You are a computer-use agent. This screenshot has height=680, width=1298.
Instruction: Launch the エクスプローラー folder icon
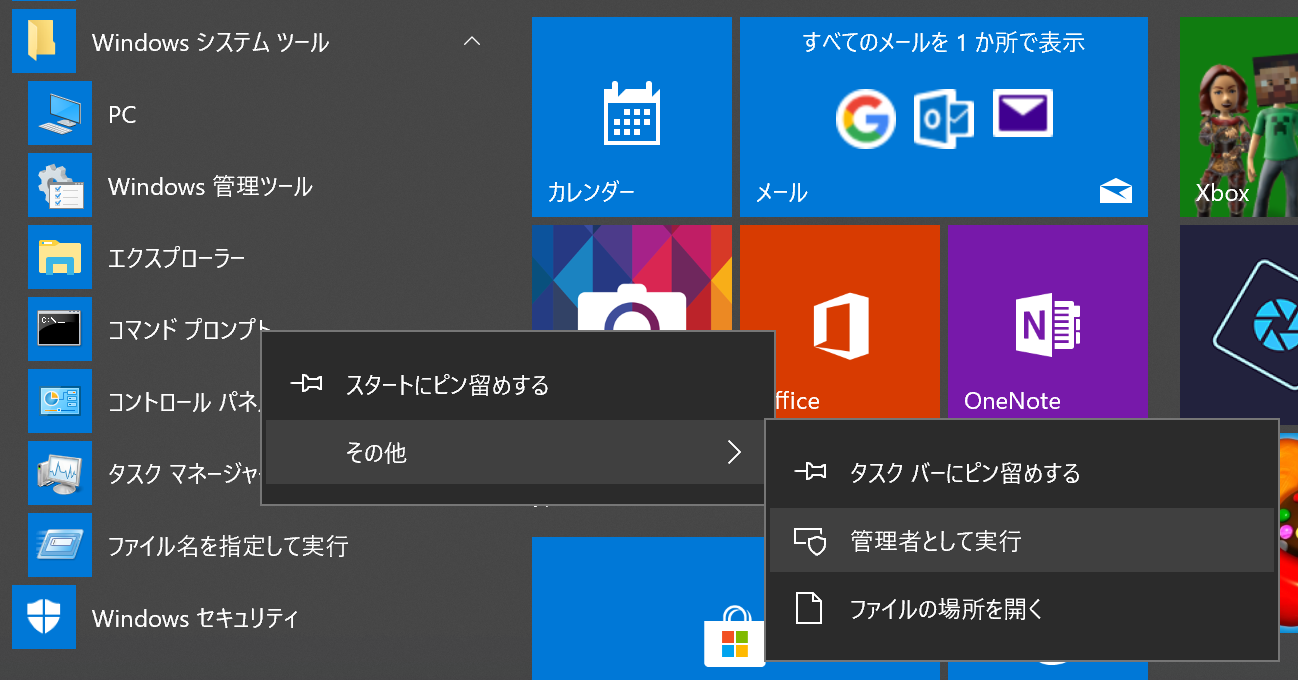(x=59, y=258)
